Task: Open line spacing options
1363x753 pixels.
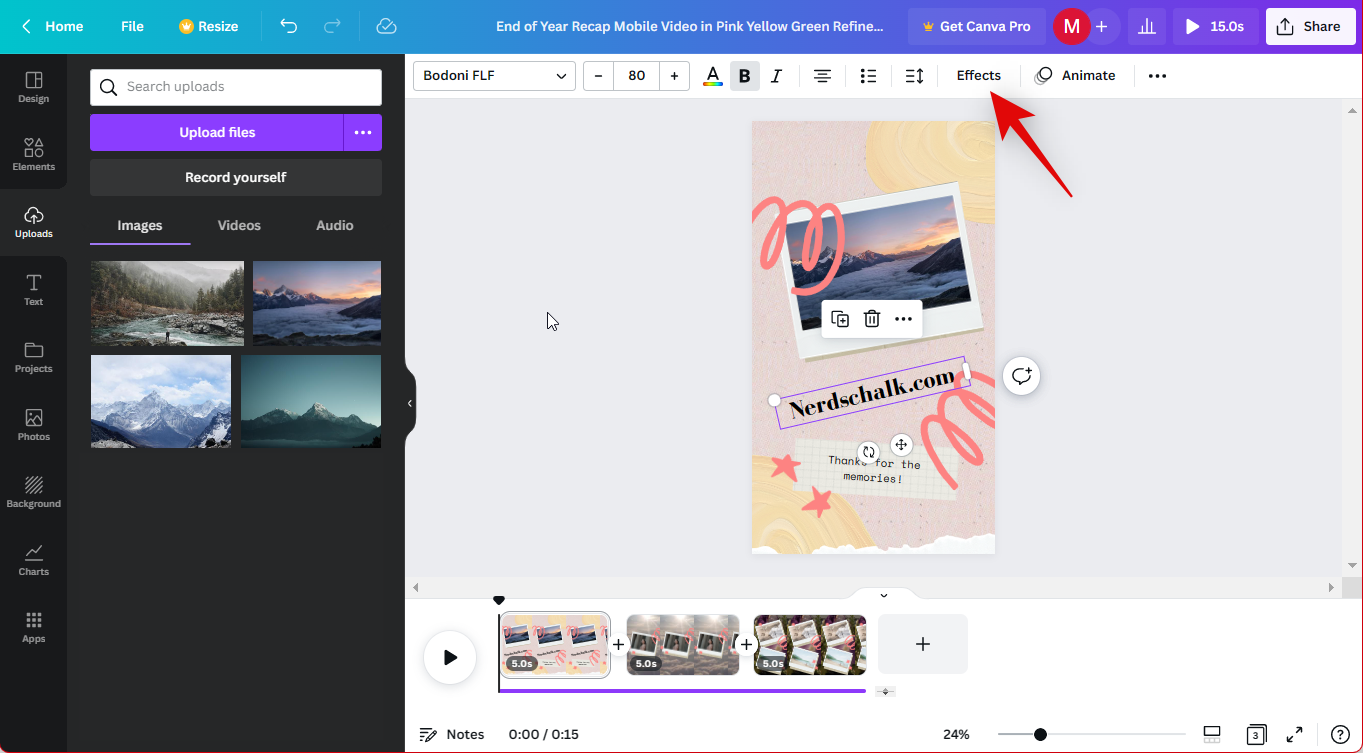Action: (x=914, y=76)
